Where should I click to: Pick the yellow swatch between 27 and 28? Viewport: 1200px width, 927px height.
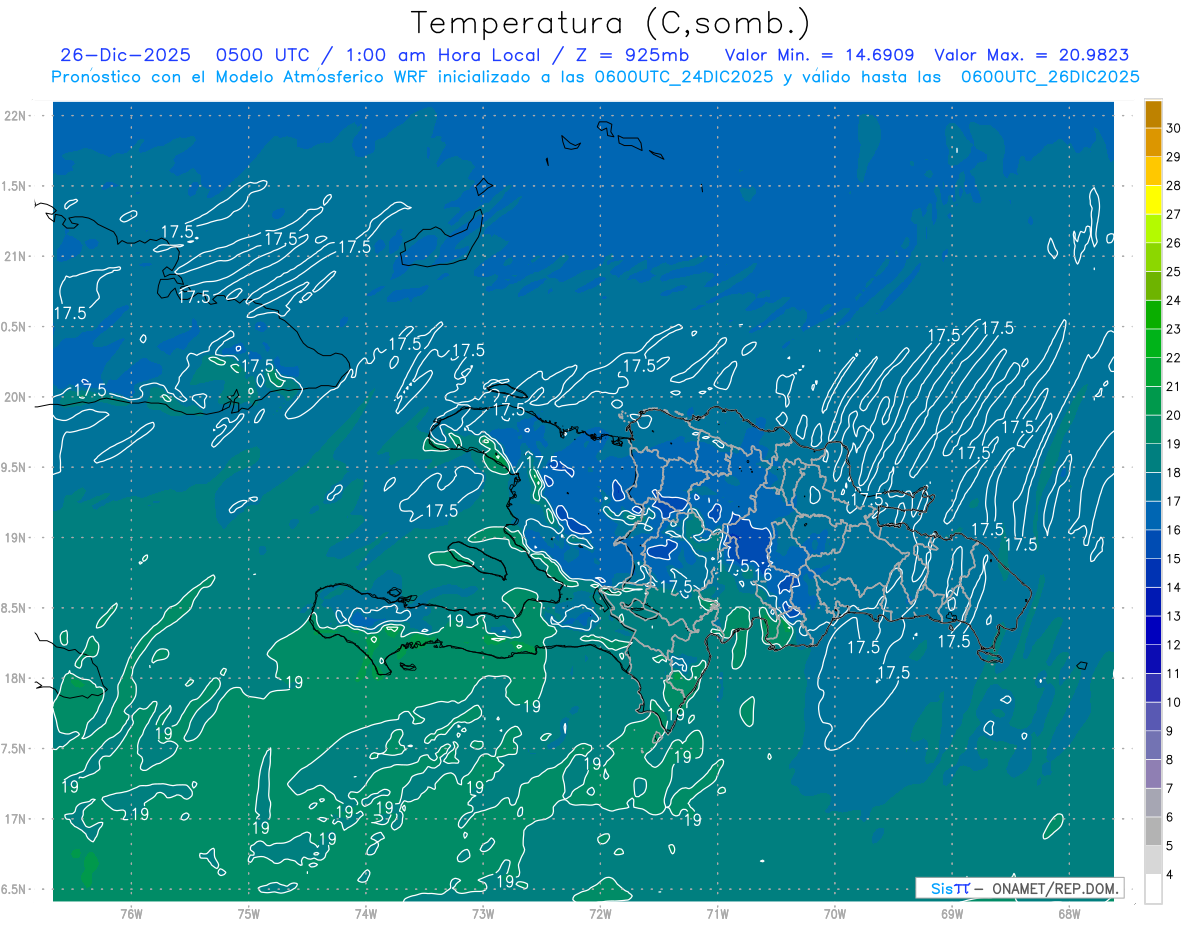point(1154,200)
